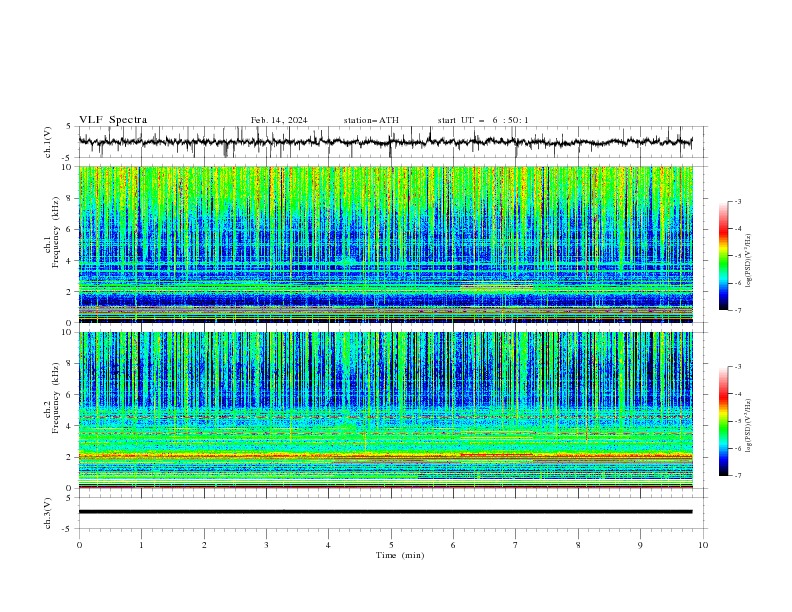Click the ch.1 spectrogram color bar
The height and width of the screenshot is (612, 792).
click(x=723, y=255)
